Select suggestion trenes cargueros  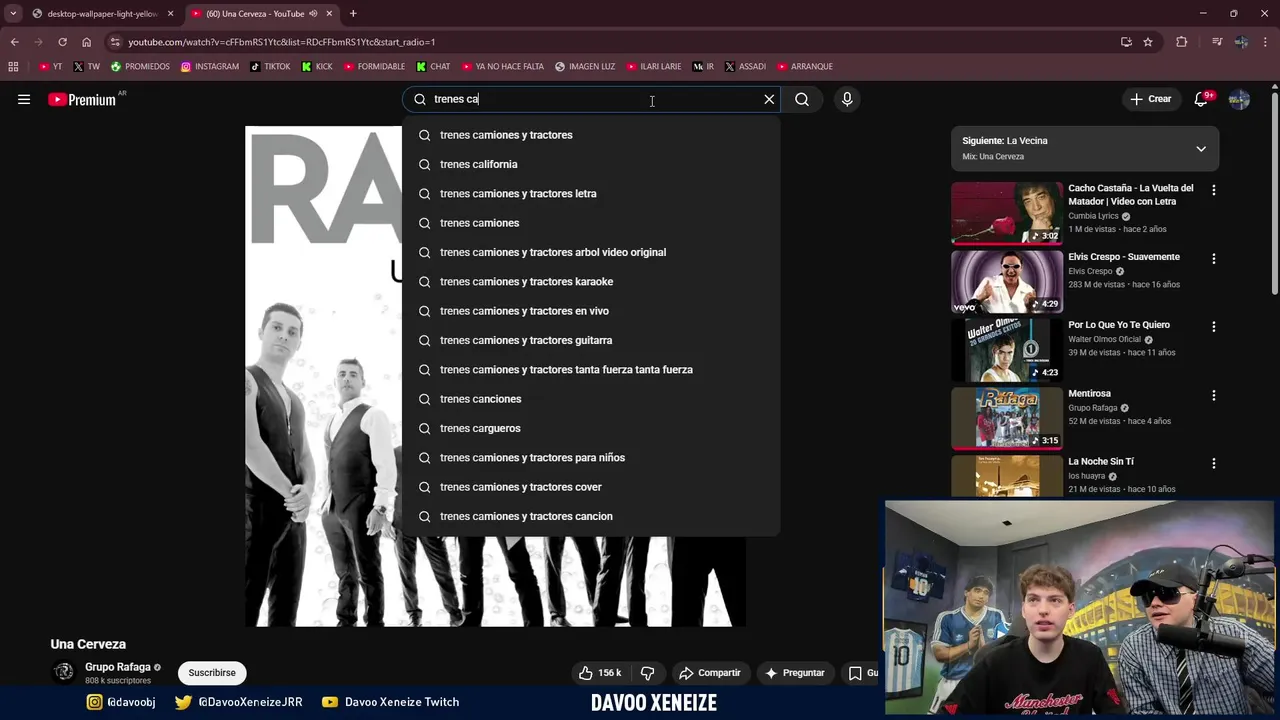point(591,428)
